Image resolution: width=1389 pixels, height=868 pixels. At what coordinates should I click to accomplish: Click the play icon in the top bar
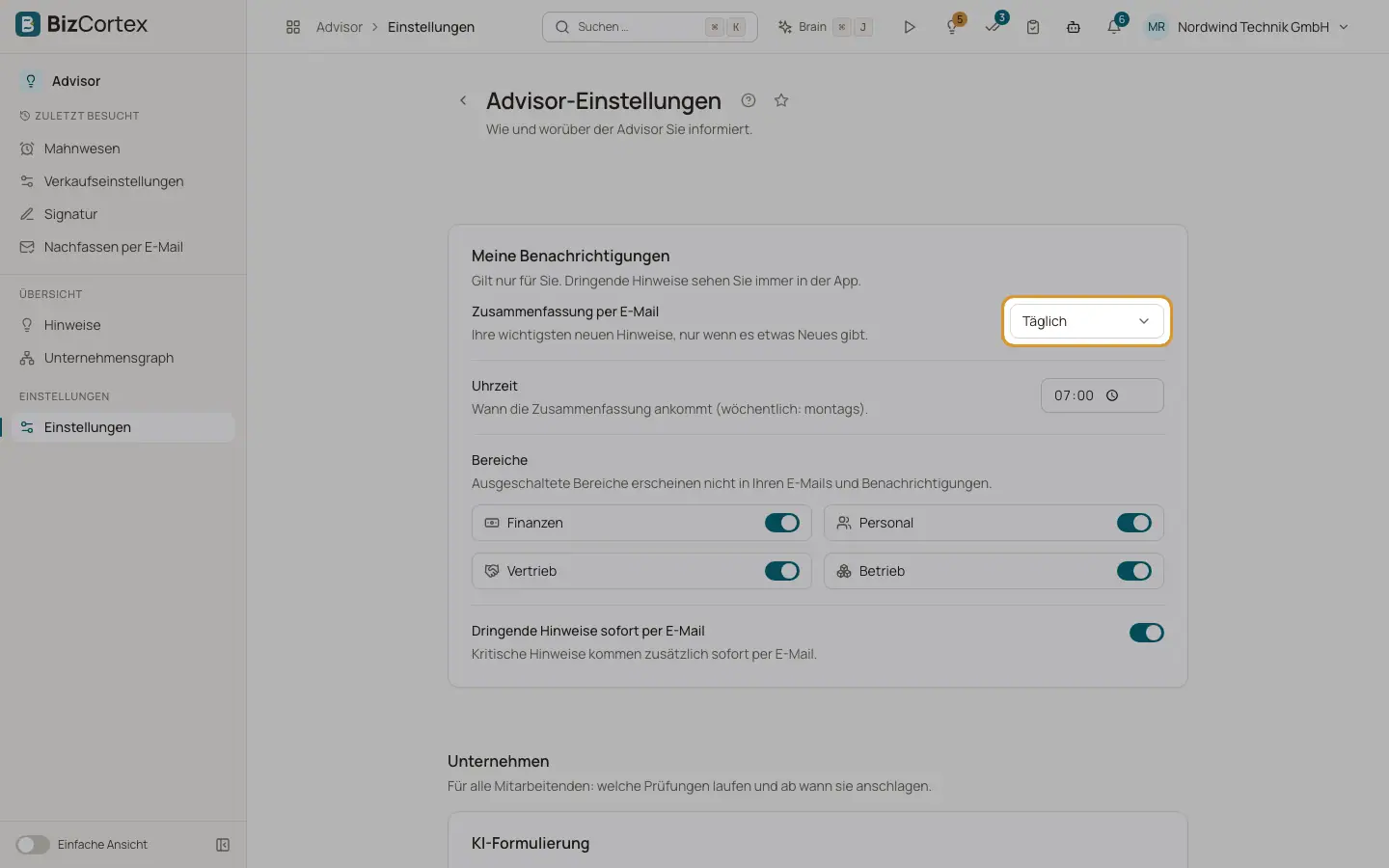coord(910,27)
